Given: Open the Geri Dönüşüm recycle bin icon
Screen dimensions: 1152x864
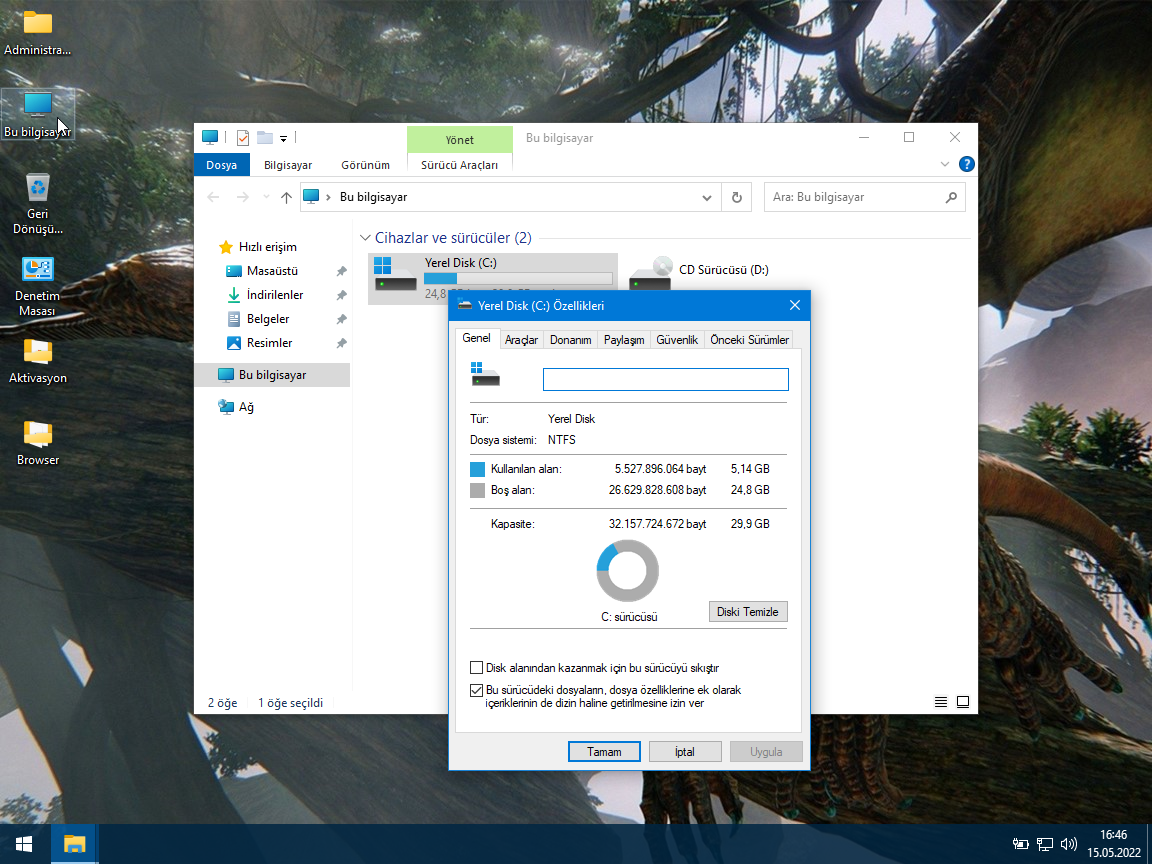Looking at the screenshot, I should pyautogui.click(x=37, y=188).
